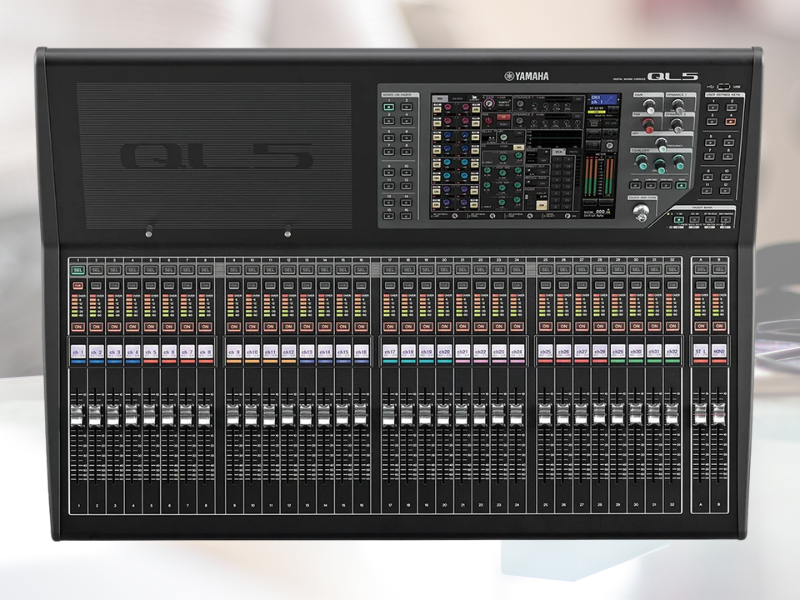Mute channel 24 with its ON key
Viewport: 800px width, 600px height.
click(517, 326)
